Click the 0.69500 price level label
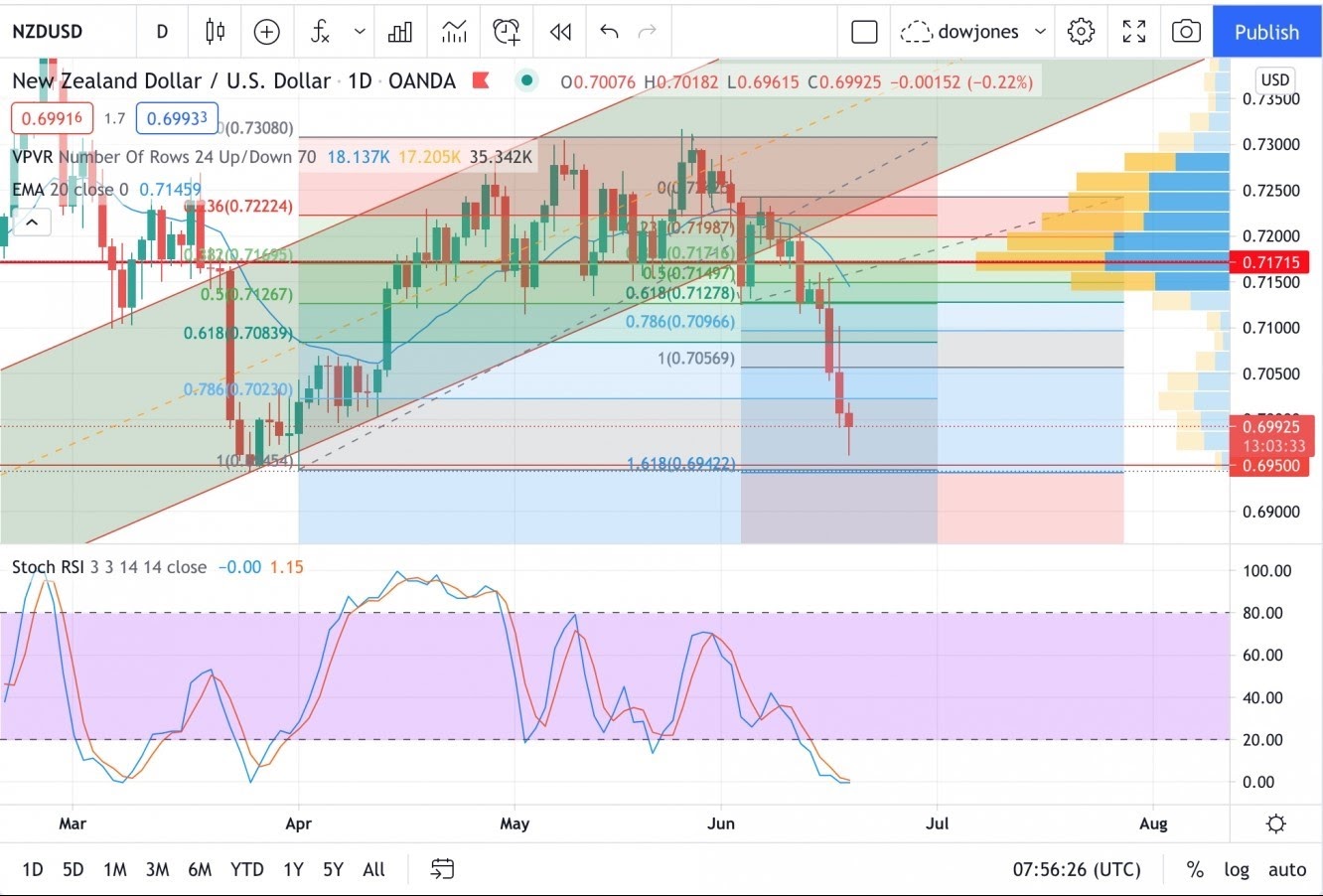Screen dimensions: 1323x896 [x=1271, y=466]
